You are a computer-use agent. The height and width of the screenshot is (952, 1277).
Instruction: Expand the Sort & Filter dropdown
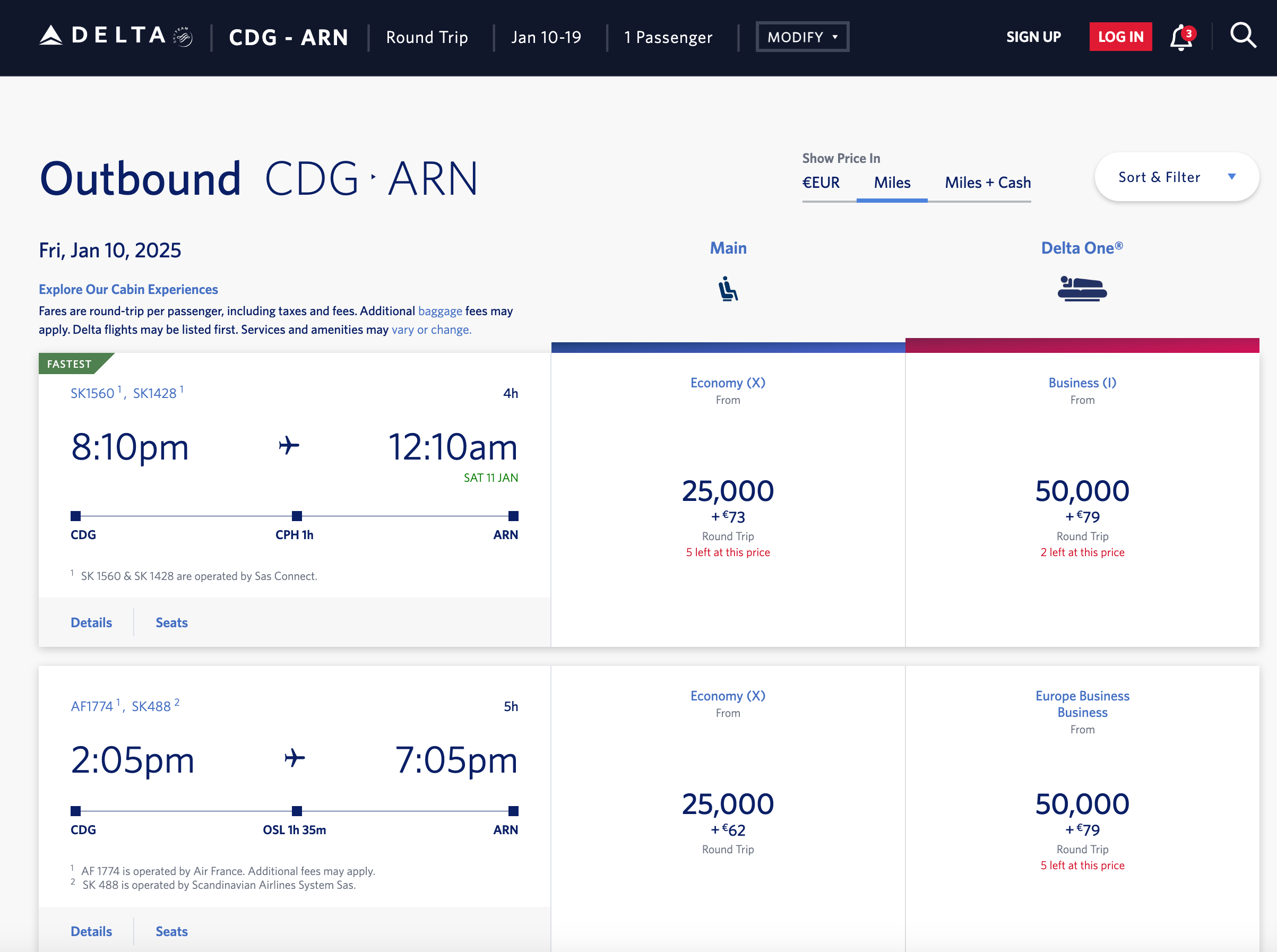pyautogui.click(x=1176, y=177)
